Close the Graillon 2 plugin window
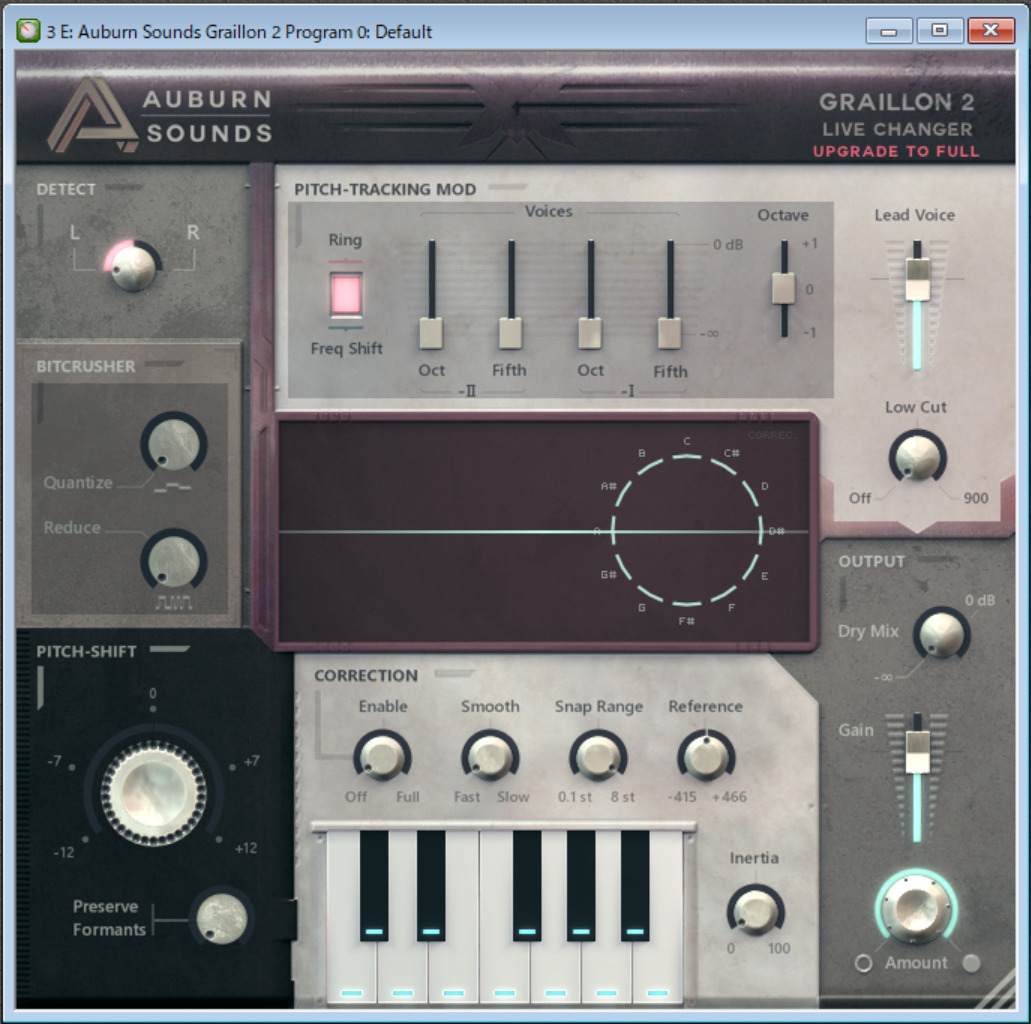Image resolution: width=1031 pixels, height=1024 pixels. (991, 31)
